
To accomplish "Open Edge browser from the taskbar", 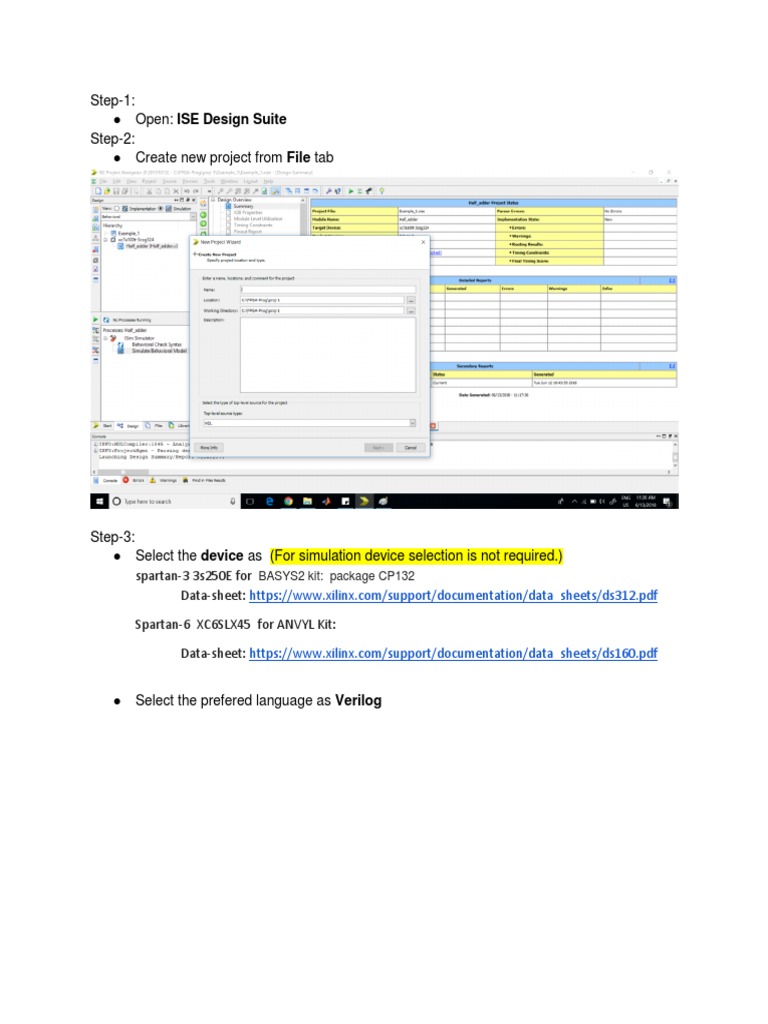I will (x=269, y=502).
